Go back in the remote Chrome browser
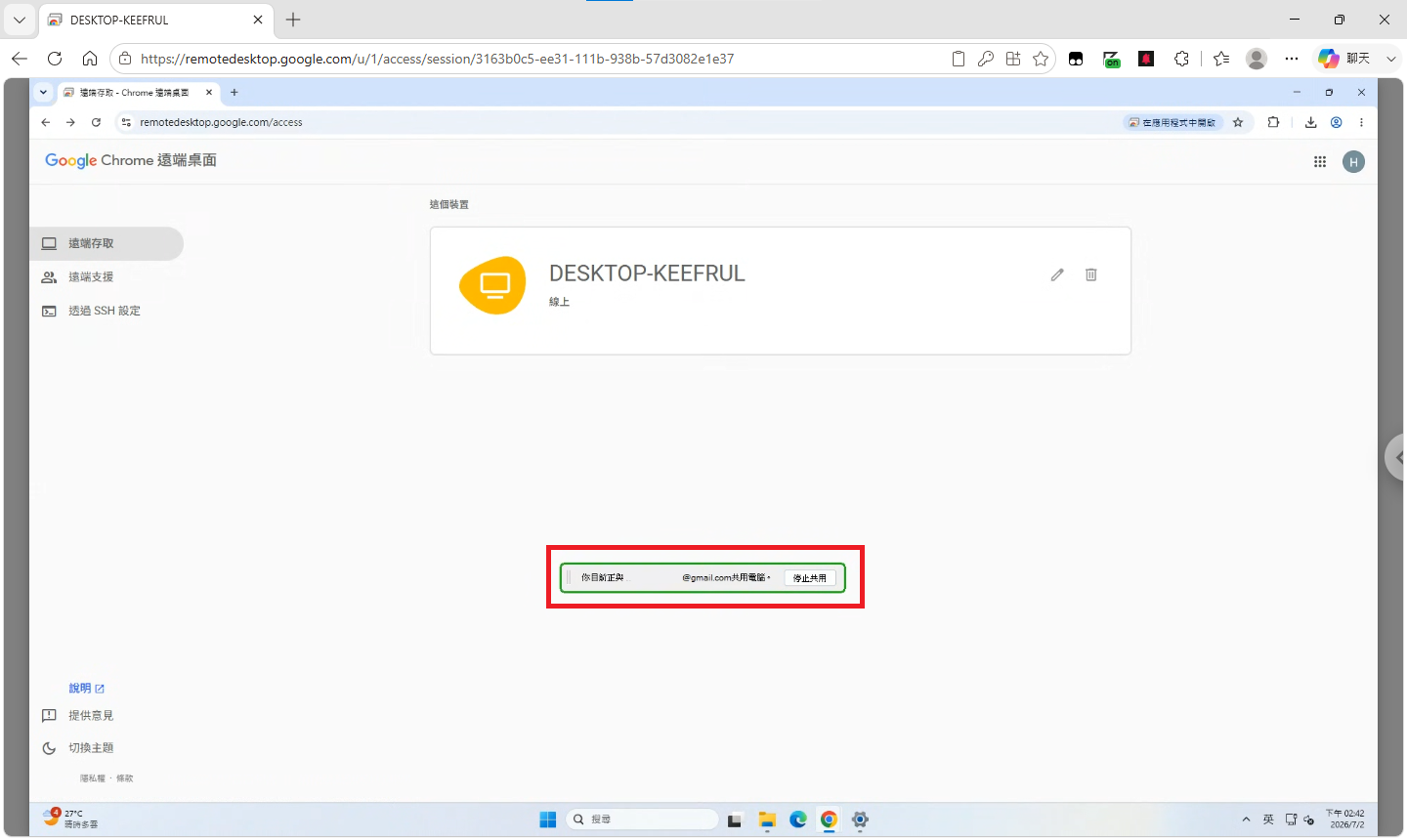 coord(46,122)
